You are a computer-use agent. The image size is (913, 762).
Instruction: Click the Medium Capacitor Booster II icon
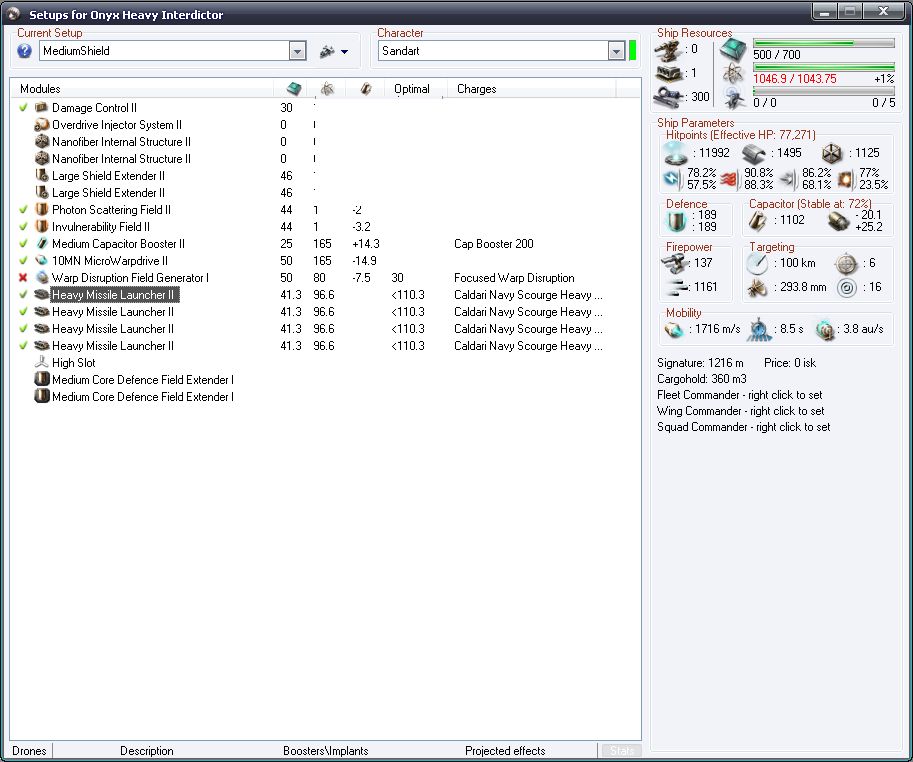[41, 244]
